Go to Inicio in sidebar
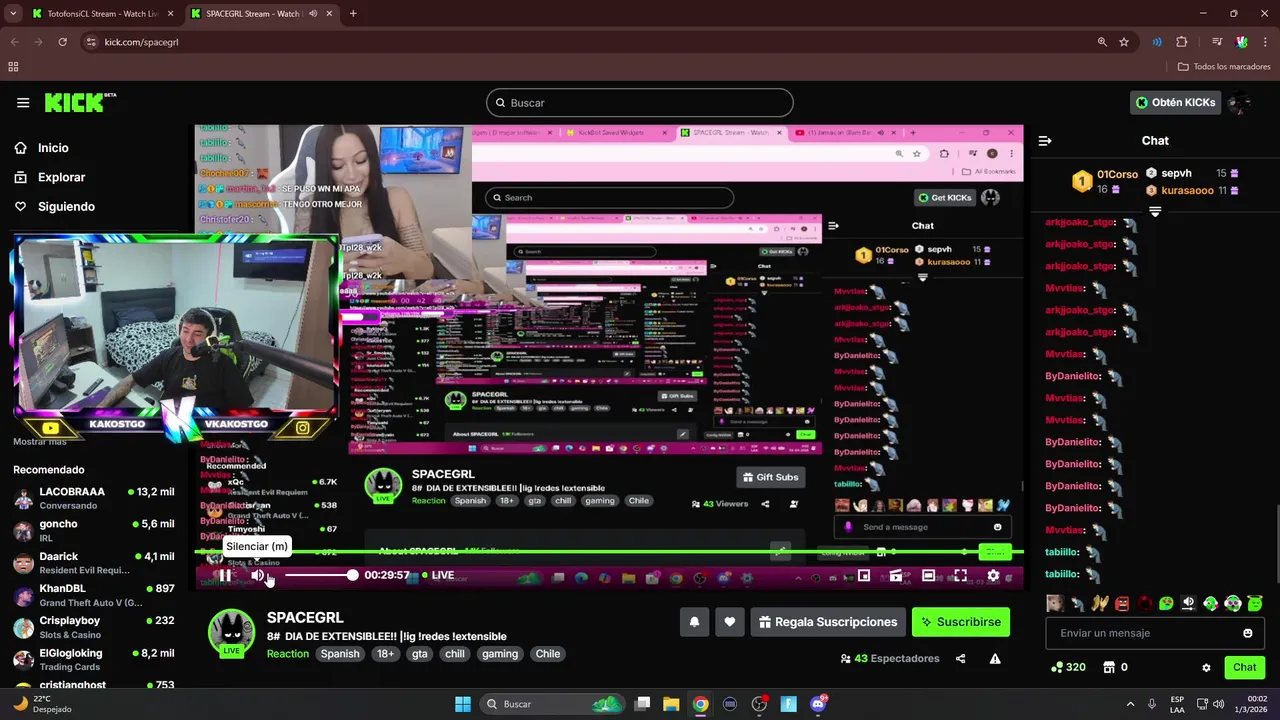This screenshot has height=720, width=1280. 42,148
